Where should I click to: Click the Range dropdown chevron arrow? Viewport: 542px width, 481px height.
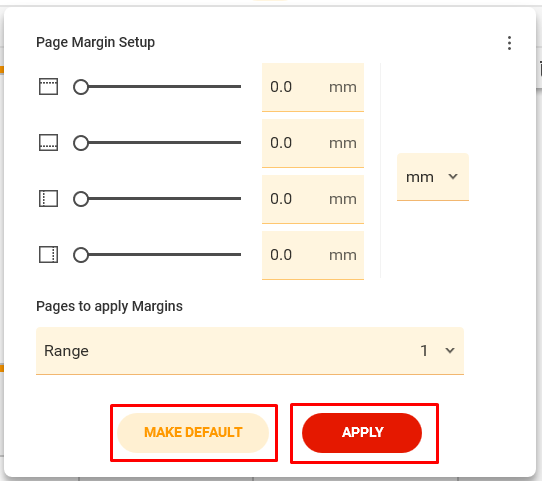point(450,350)
